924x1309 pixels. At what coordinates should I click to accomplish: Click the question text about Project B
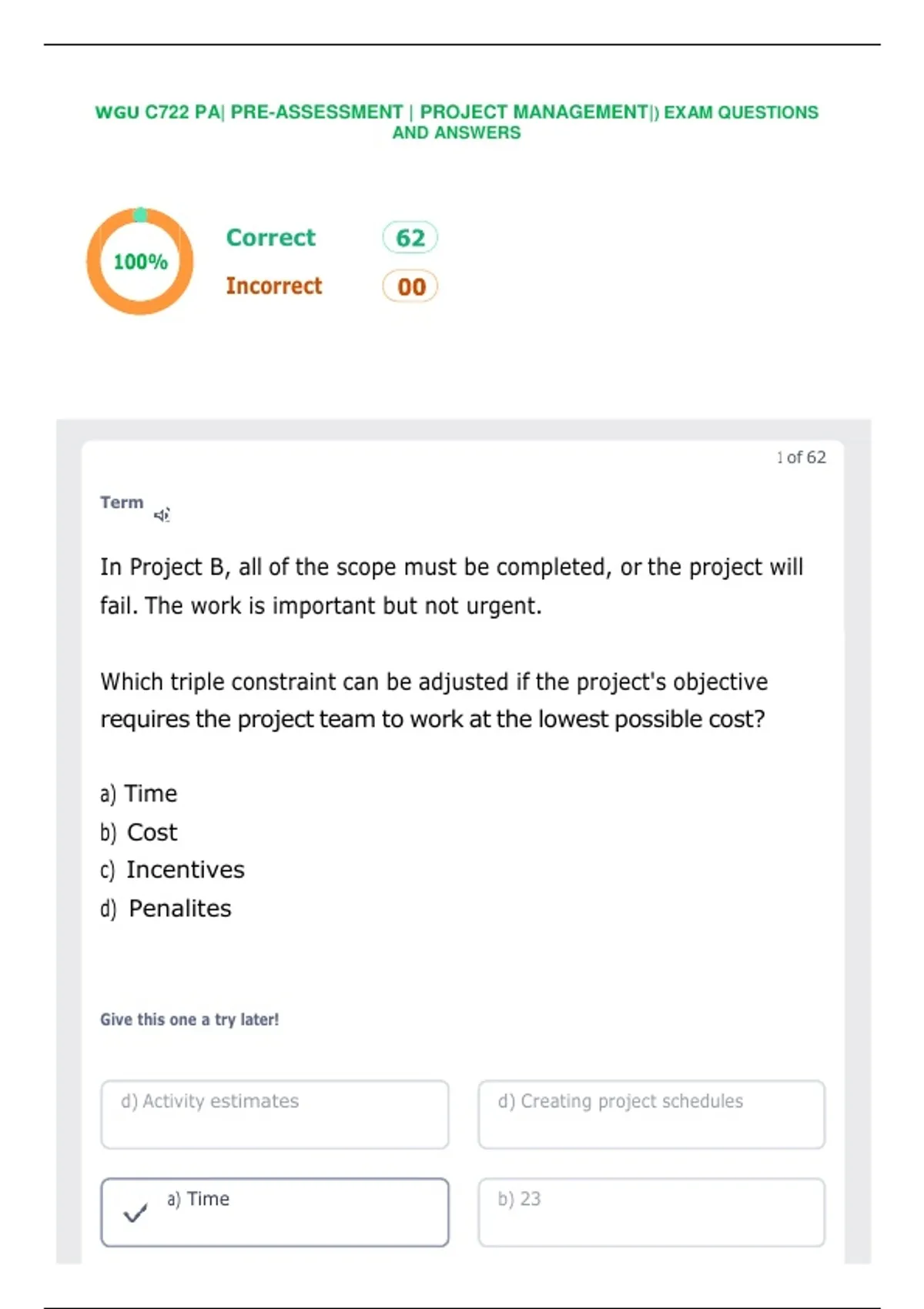click(452, 643)
